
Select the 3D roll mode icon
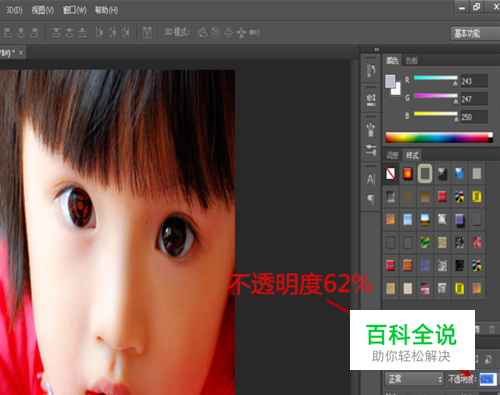click(216, 32)
